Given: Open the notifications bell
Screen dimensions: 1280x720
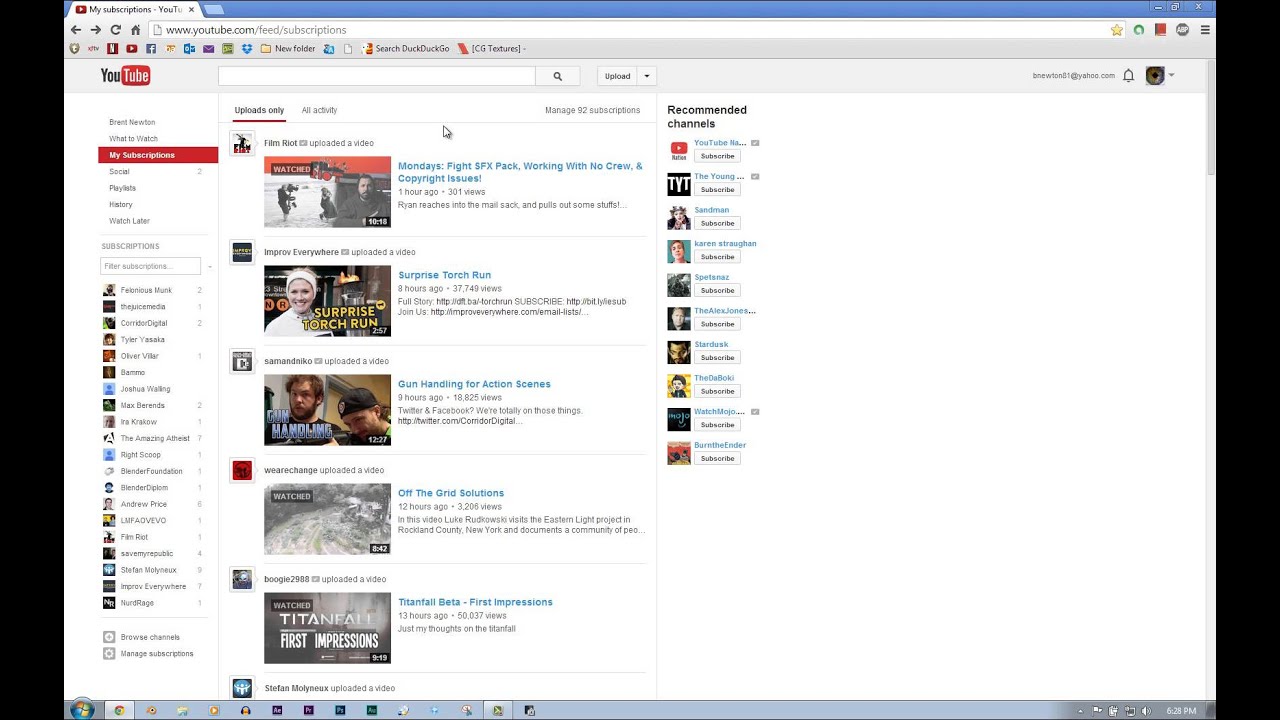Looking at the screenshot, I should [x=1128, y=76].
